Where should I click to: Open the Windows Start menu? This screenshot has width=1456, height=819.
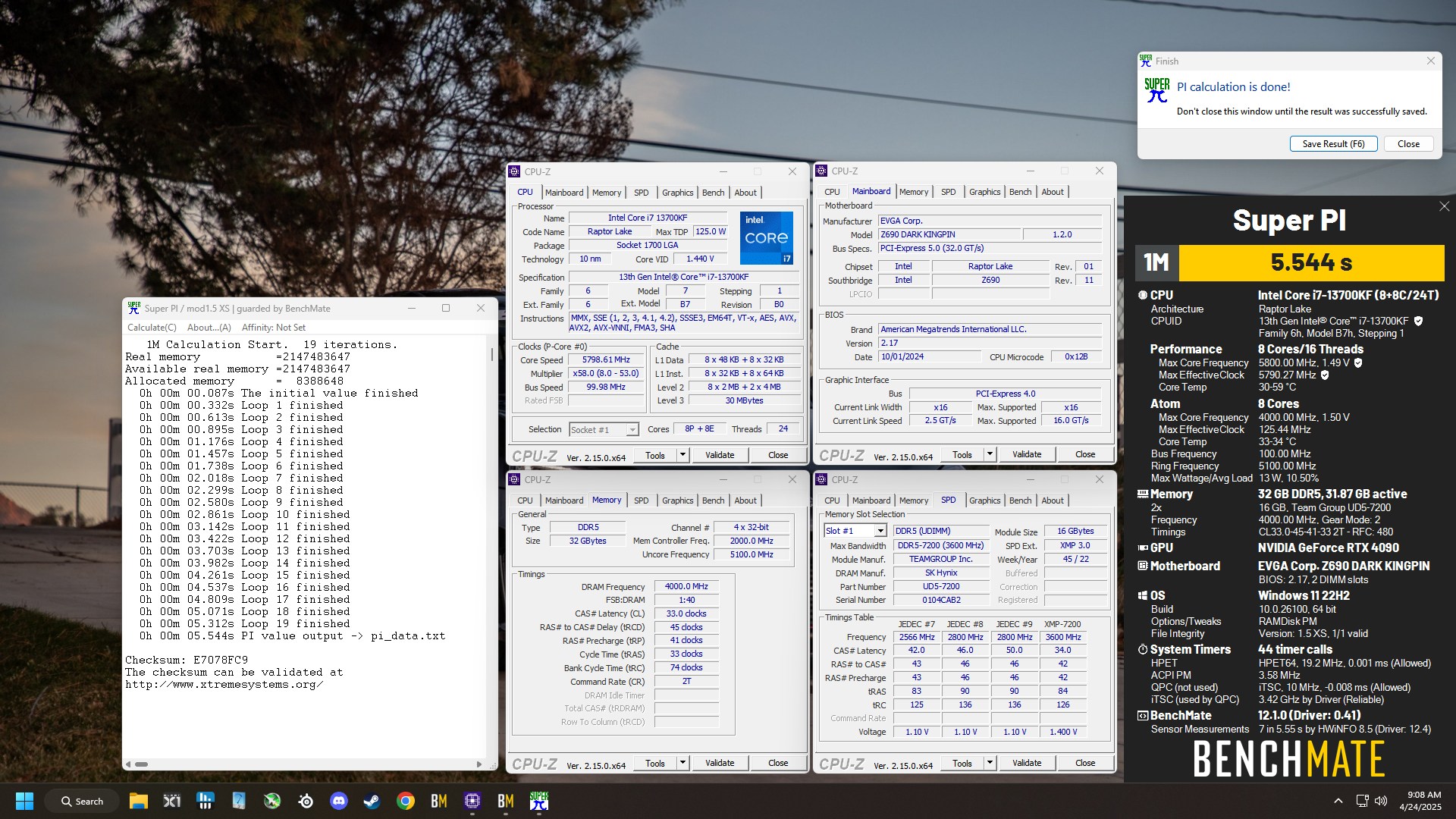(x=24, y=801)
